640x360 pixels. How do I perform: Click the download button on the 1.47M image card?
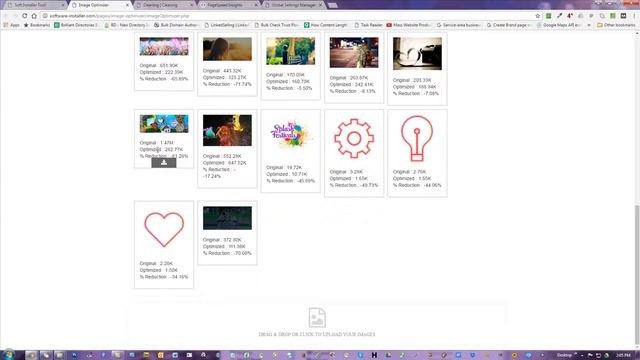[x=164, y=162]
